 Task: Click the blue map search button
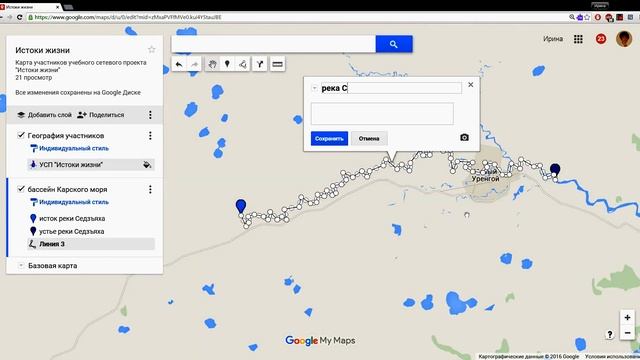pos(394,44)
